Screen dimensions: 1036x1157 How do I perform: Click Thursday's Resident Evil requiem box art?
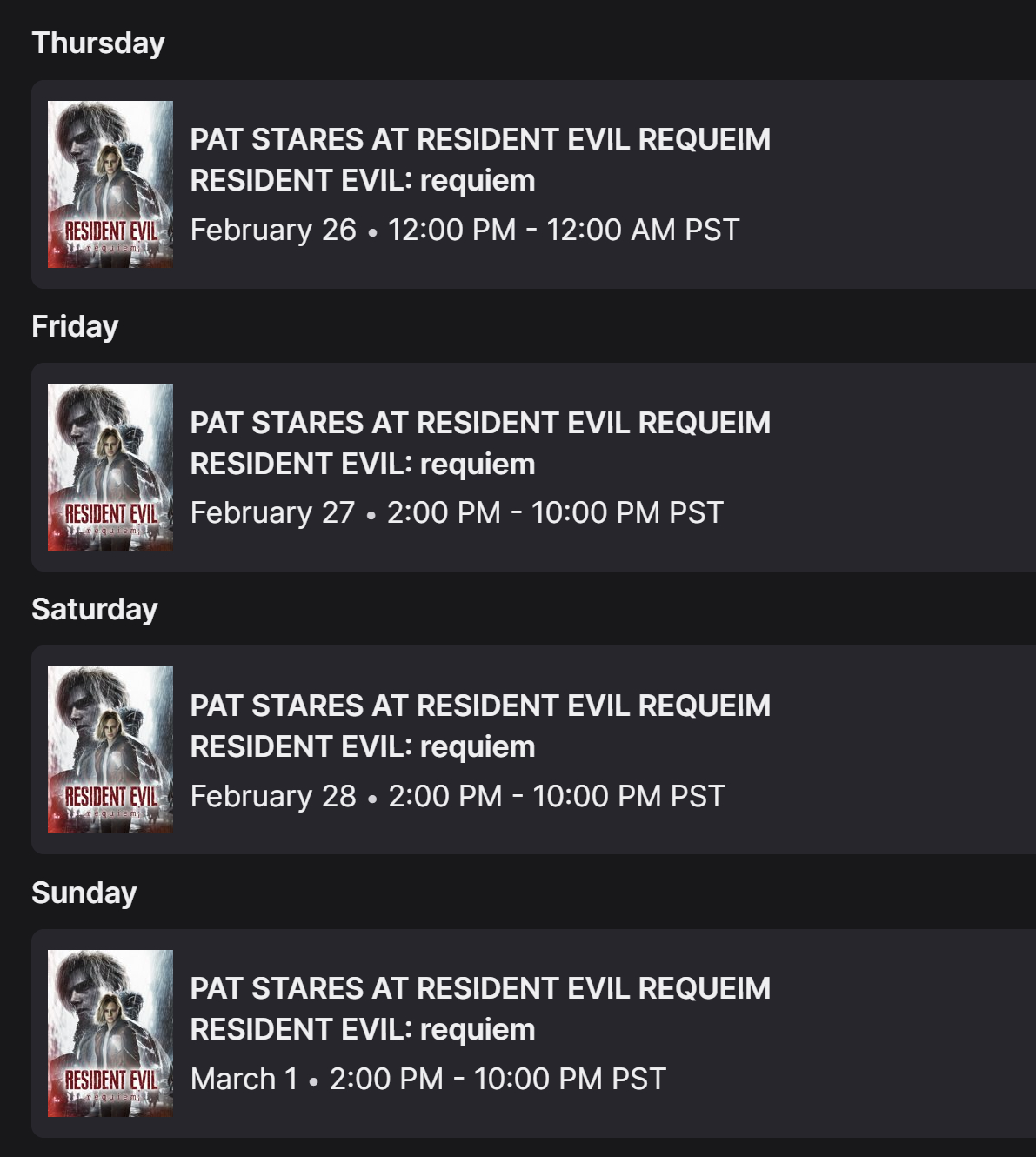(110, 184)
